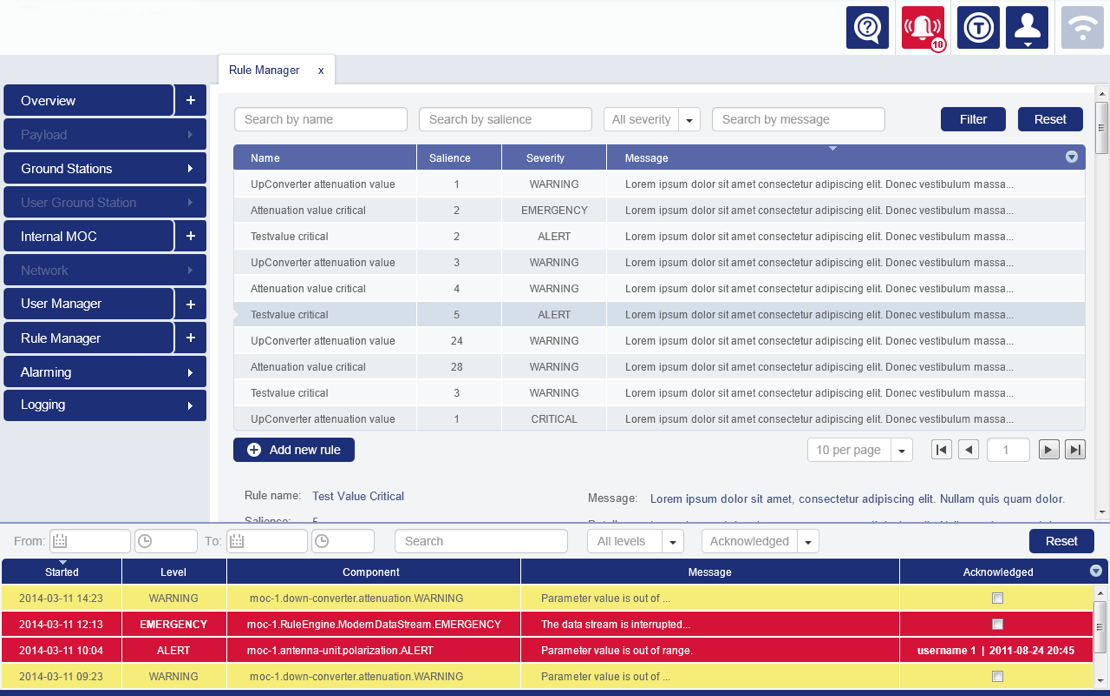The width and height of the screenshot is (1110, 696).
Task: Click the Wi-Fi connection status icon
Action: [x=1082, y=28]
